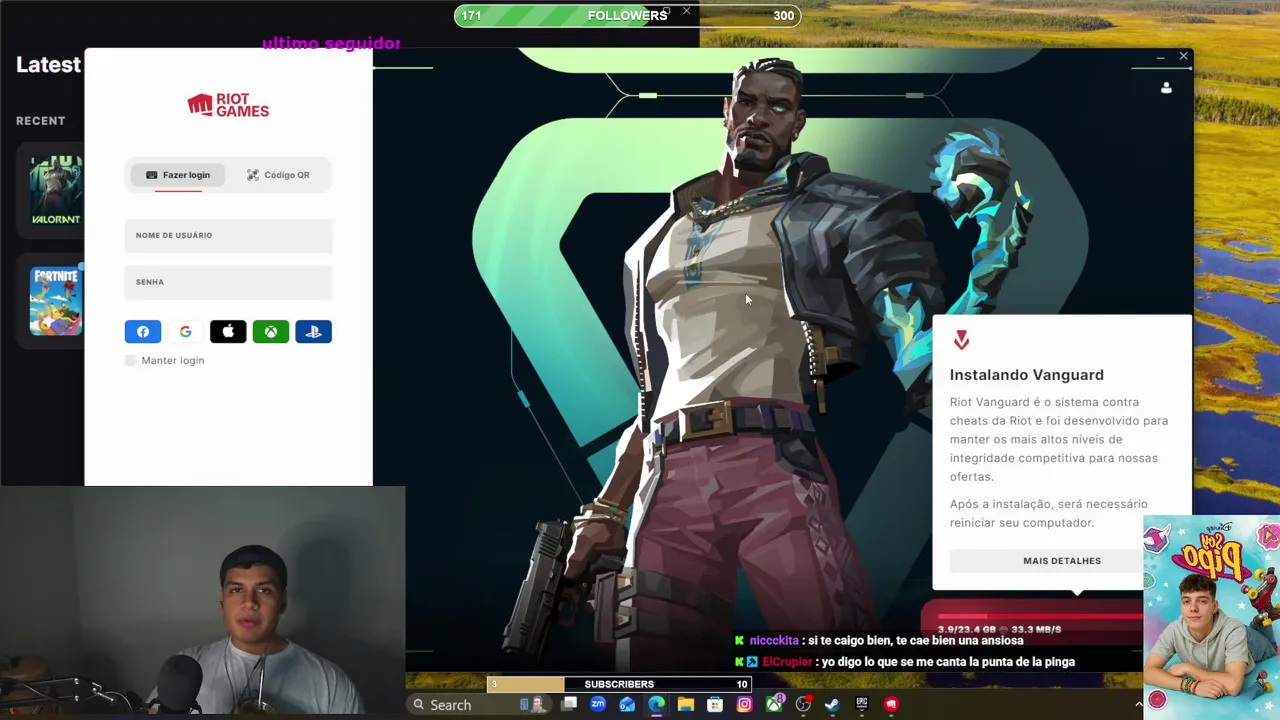Screen dimensions: 1280x720
Task: Open Zoom from the taskbar
Action: (x=598, y=705)
